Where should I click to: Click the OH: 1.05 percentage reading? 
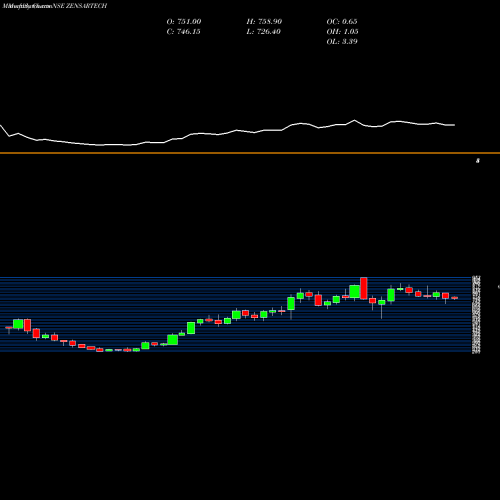(342, 32)
